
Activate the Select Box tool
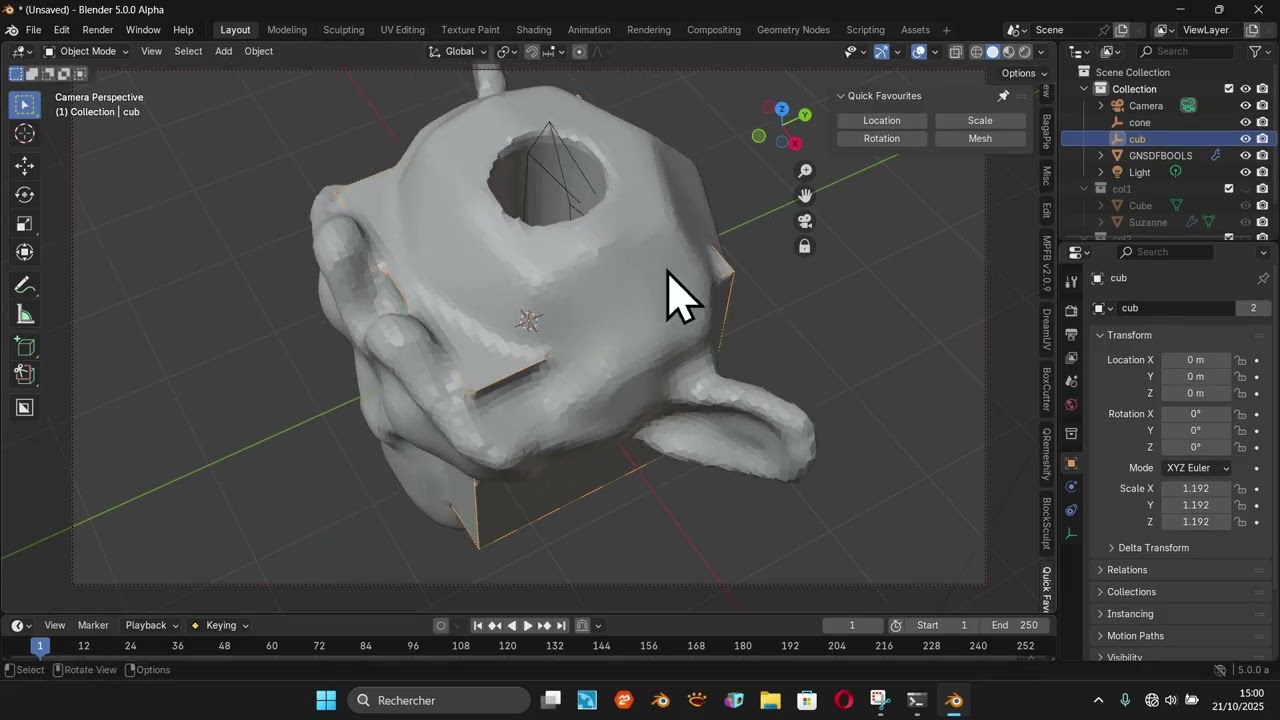[x=25, y=105]
